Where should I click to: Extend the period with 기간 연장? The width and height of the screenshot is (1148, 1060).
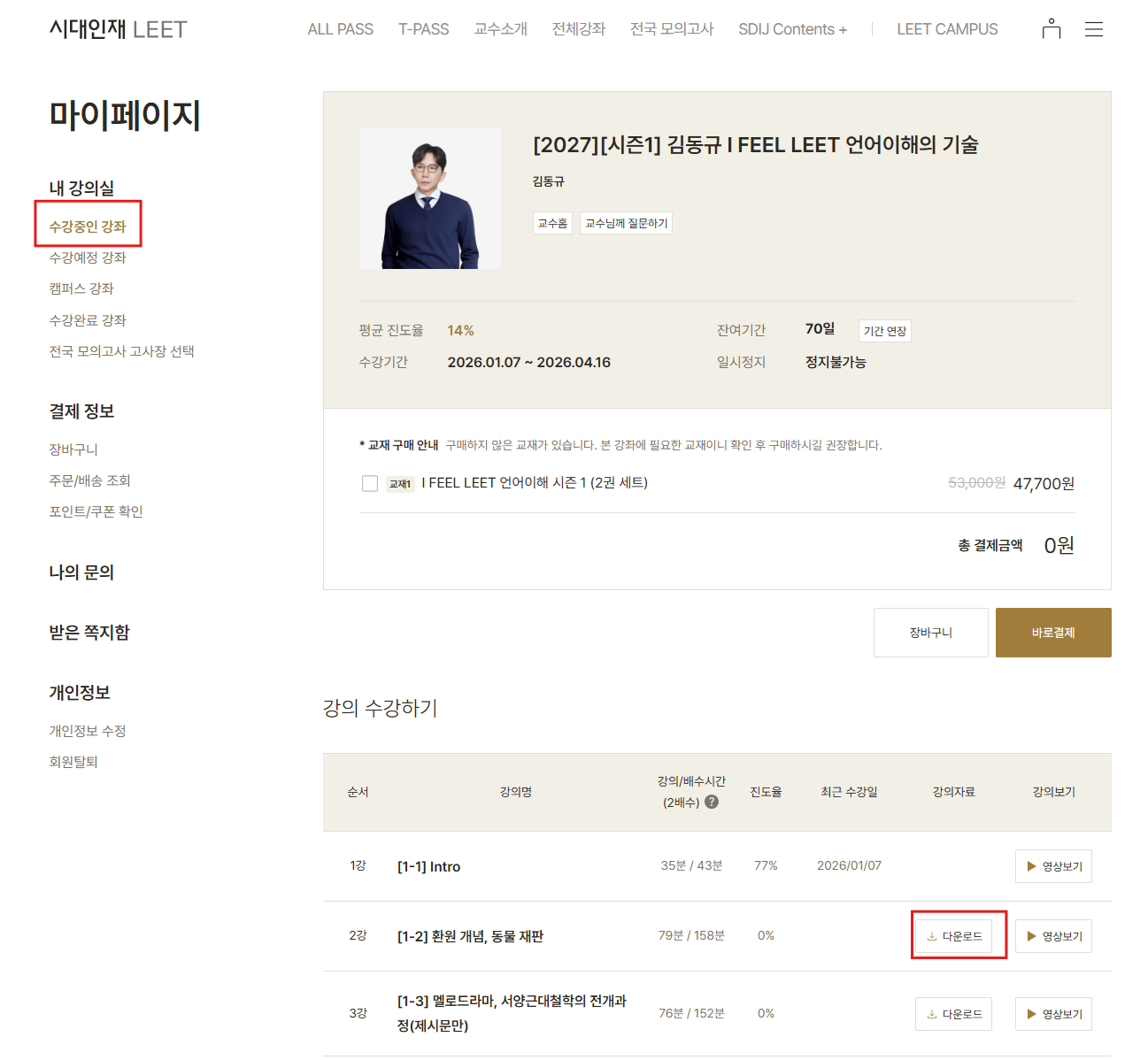(x=884, y=331)
